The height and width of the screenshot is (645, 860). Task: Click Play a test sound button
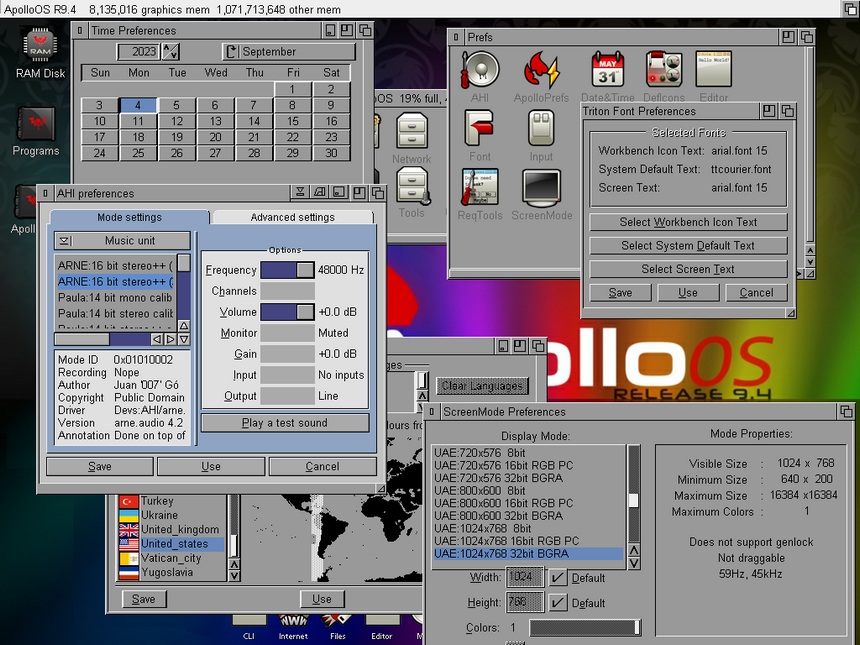click(x=285, y=423)
